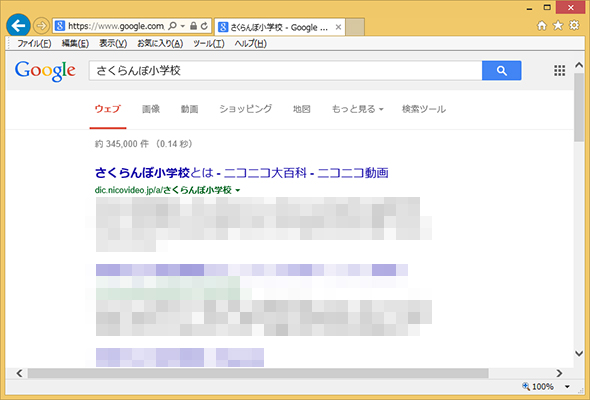Click the Google favicon in address bar
The width and height of the screenshot is (590, 400).
[x=59, y=26]
